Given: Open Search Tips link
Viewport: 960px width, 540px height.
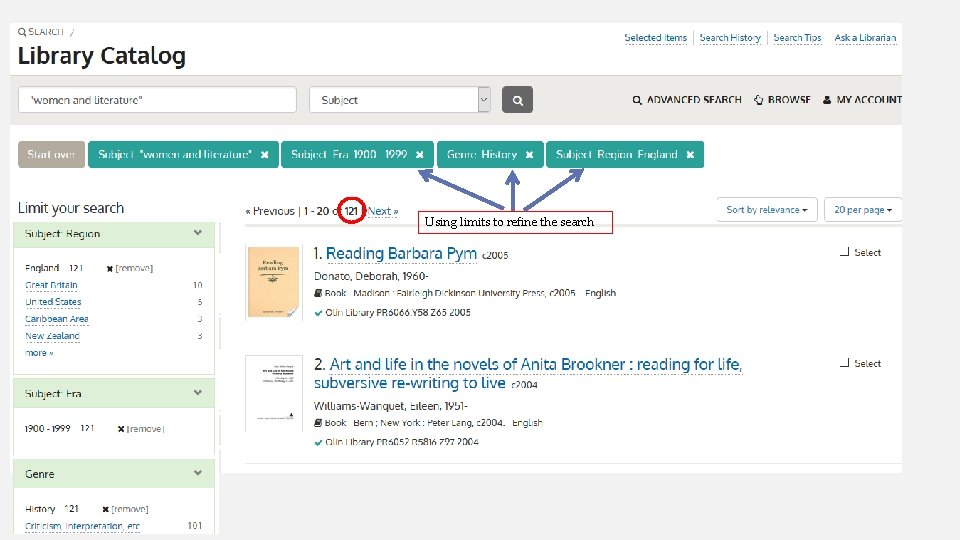Looking at the screenshot, I should coord(797,38).
